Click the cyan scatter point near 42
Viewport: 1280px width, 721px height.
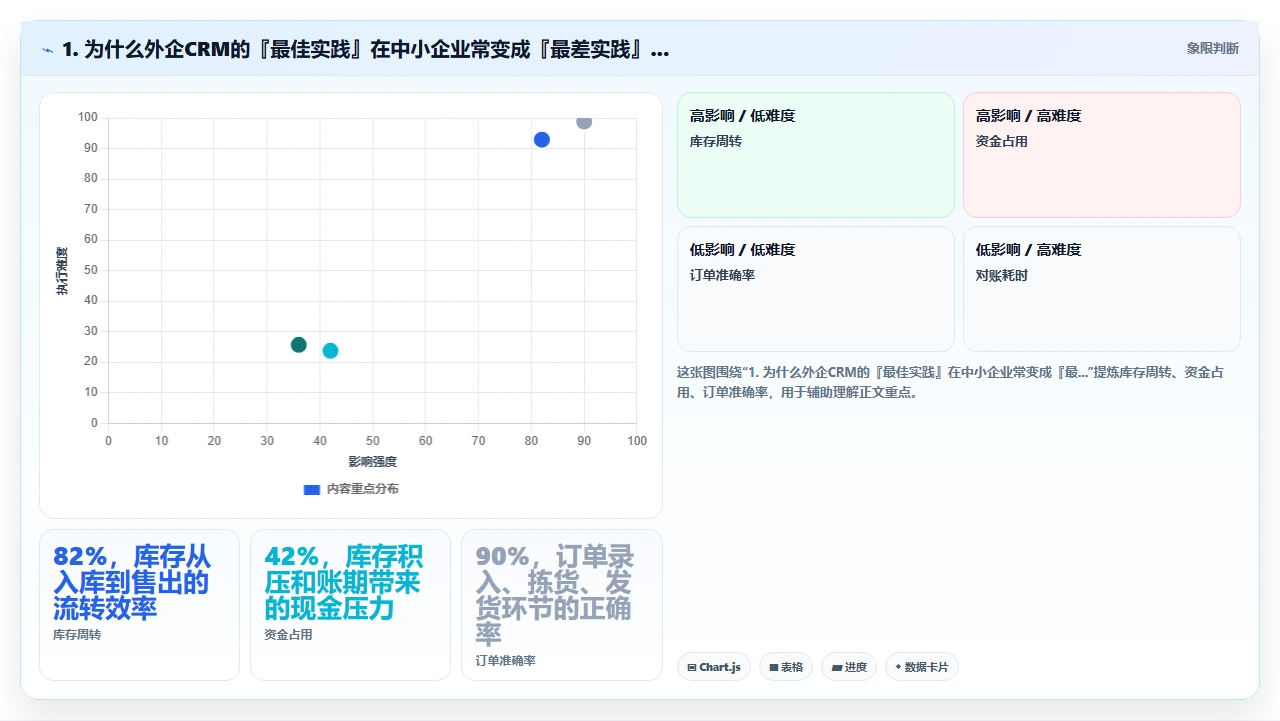[330, 351]
